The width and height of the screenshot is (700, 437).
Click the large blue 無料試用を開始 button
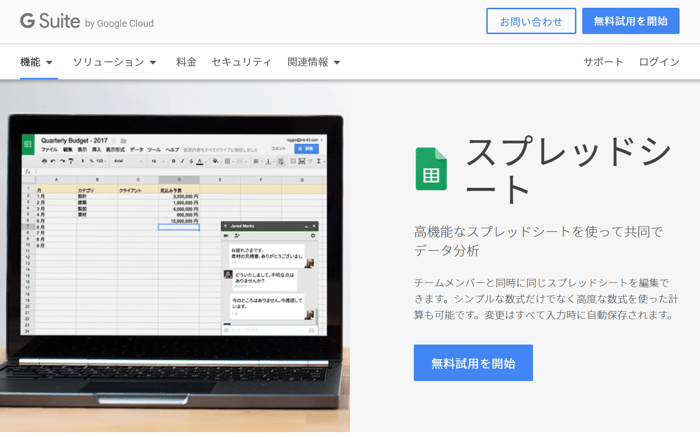coord(473,363)
